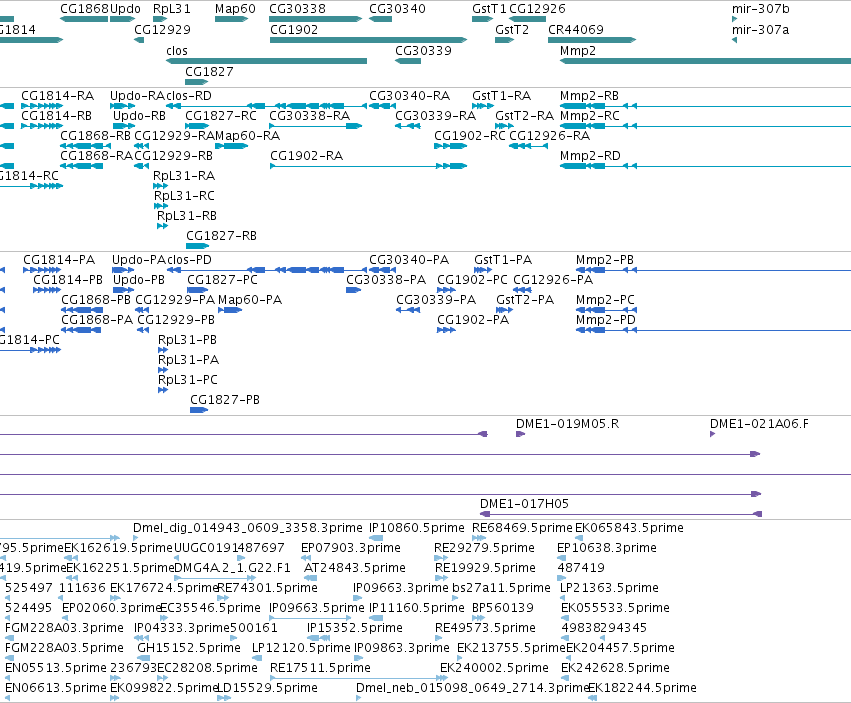Select the GstT2 gene label
Screen dimensions: 851x703
click(x=512, y=29)
